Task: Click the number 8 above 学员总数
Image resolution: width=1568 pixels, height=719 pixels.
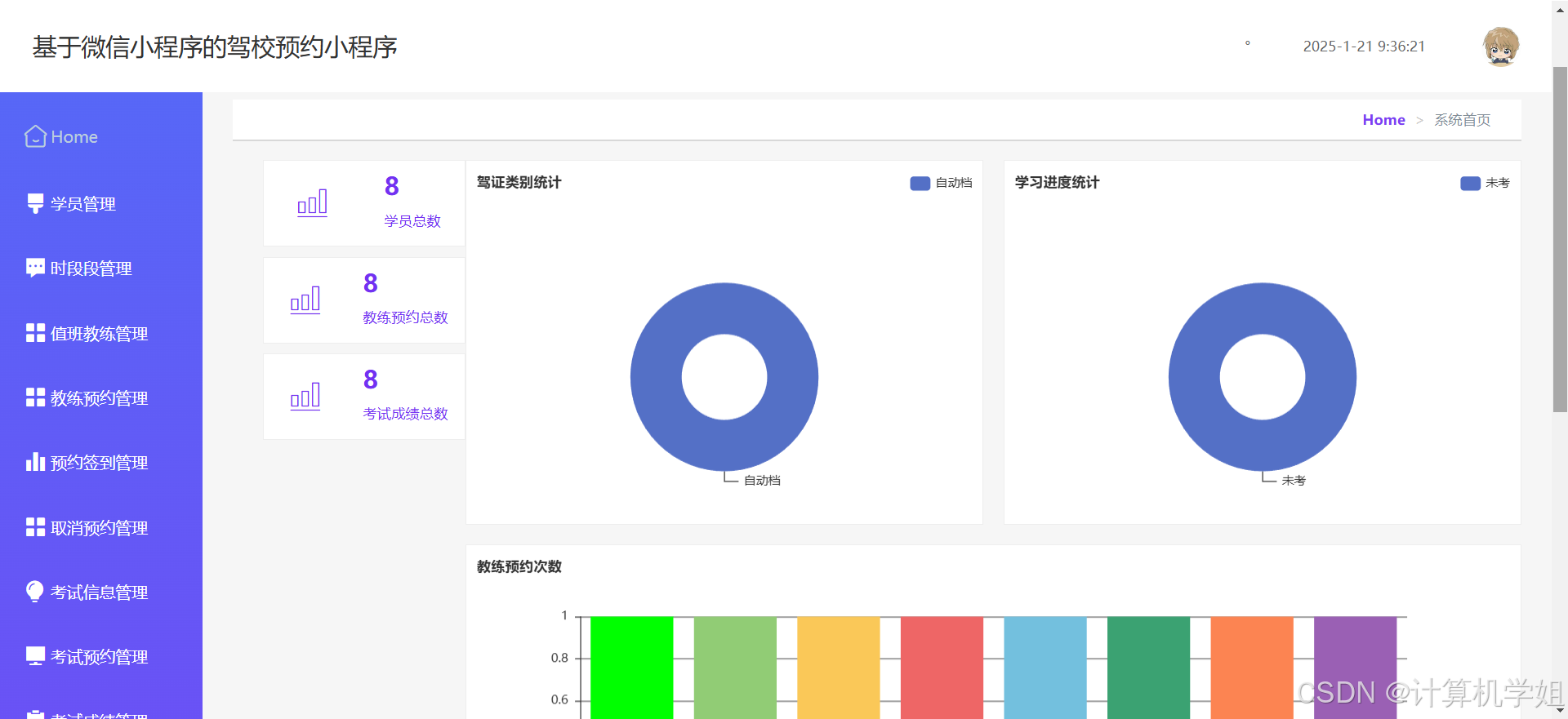Action: tap(392, 186)
